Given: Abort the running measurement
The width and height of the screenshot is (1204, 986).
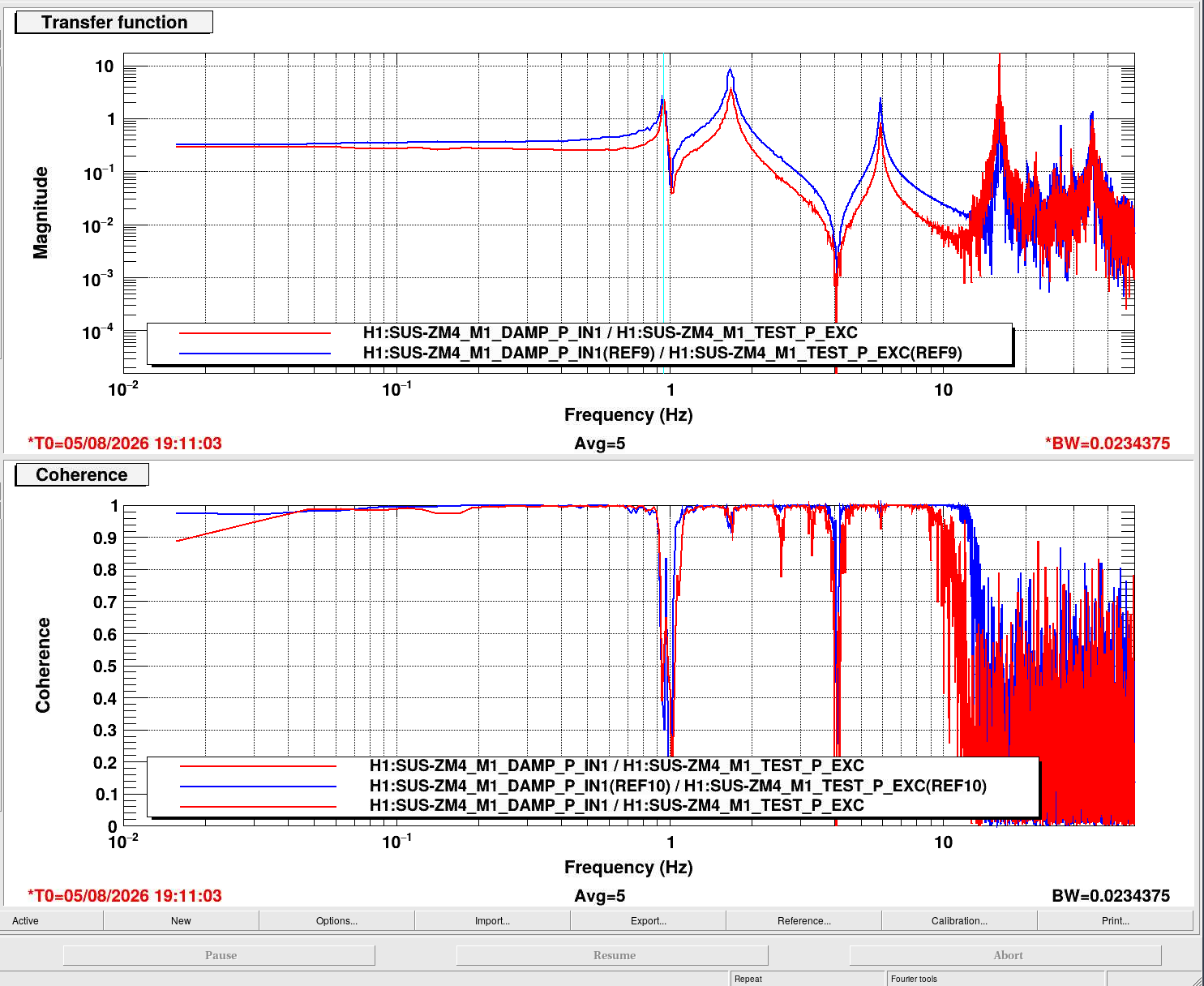Looking at the screenshot, I should pos(1006,955).
